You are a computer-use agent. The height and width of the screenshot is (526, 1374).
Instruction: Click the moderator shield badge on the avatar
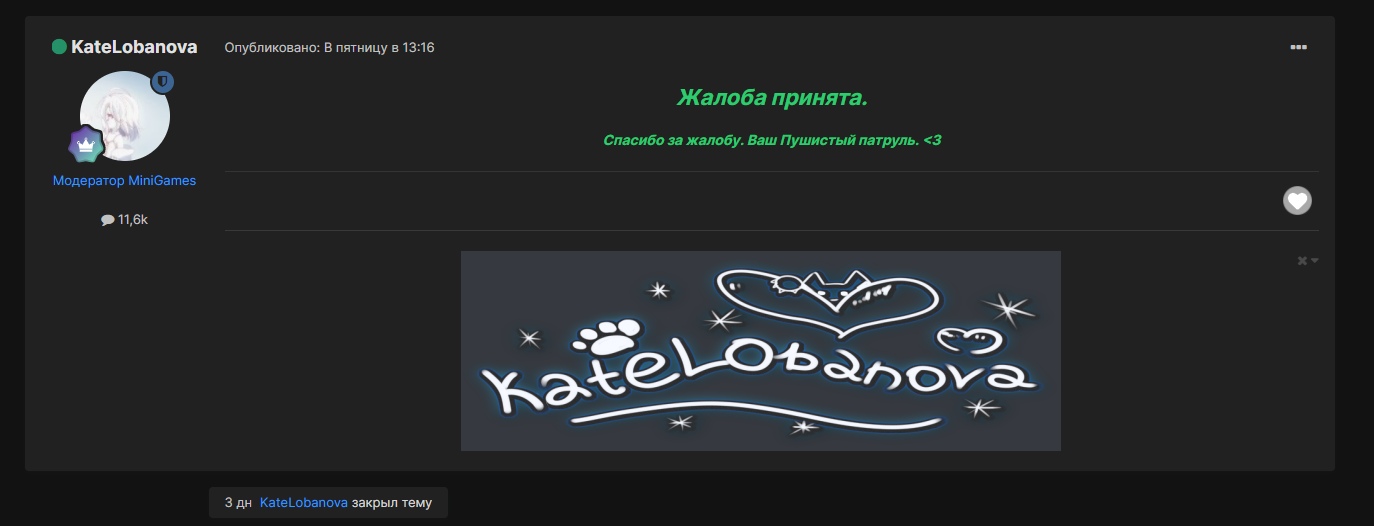(163, 83)
